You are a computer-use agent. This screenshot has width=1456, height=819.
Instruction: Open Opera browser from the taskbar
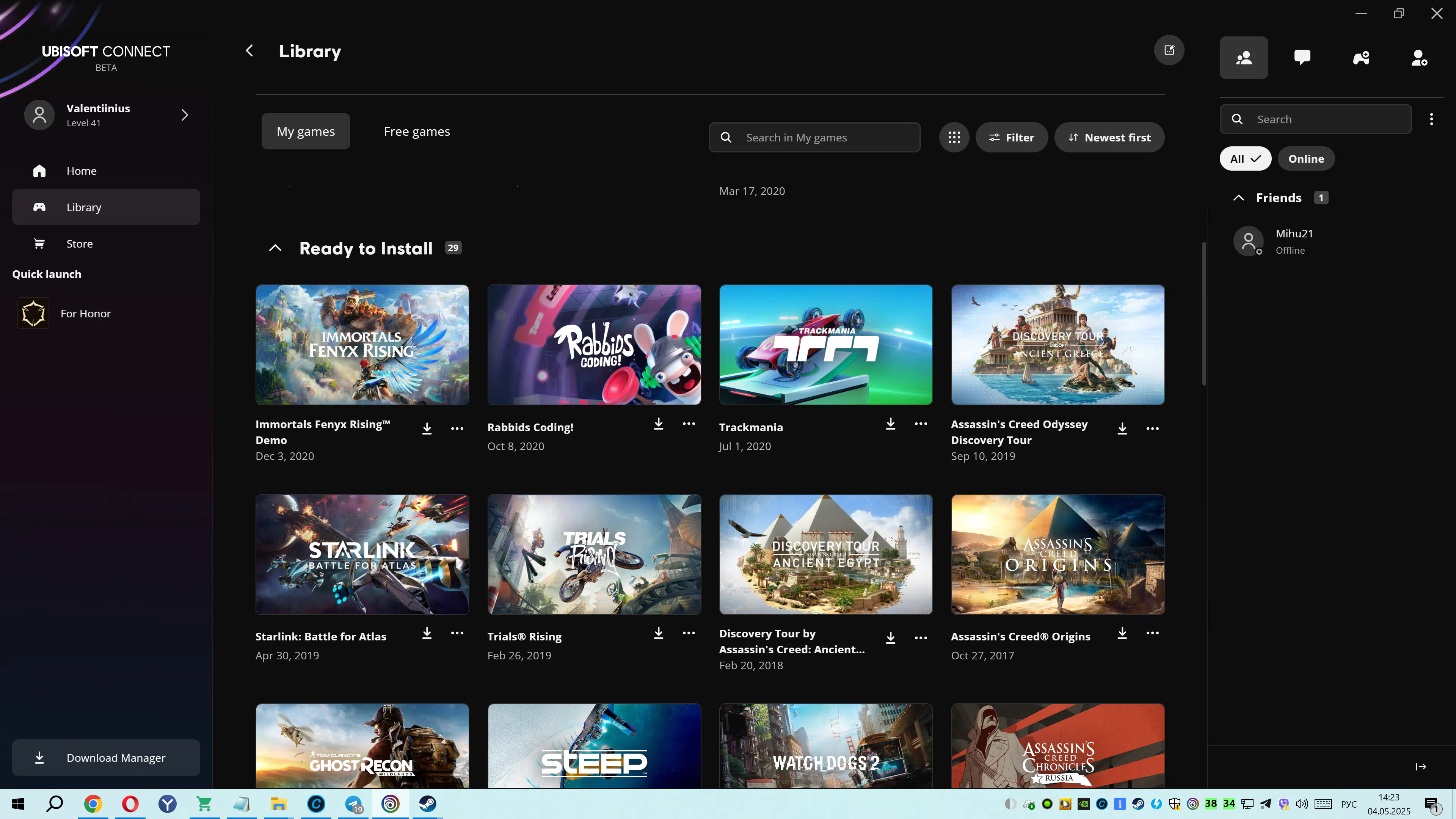coord(130,804)
